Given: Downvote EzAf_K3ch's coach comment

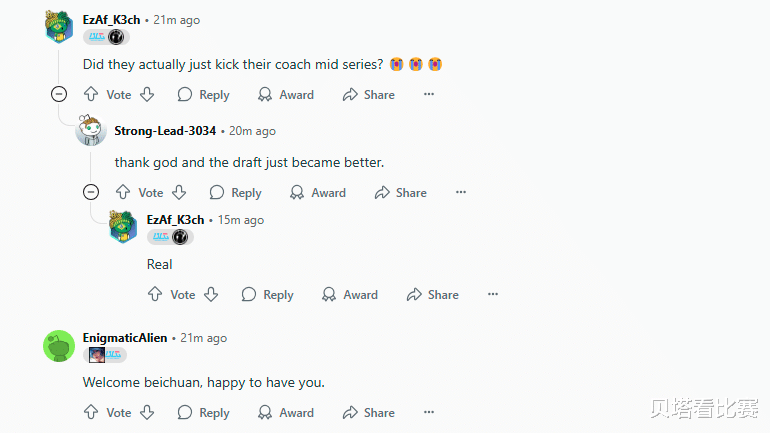Looking at the screenshot, I should [x=147, y=95].
